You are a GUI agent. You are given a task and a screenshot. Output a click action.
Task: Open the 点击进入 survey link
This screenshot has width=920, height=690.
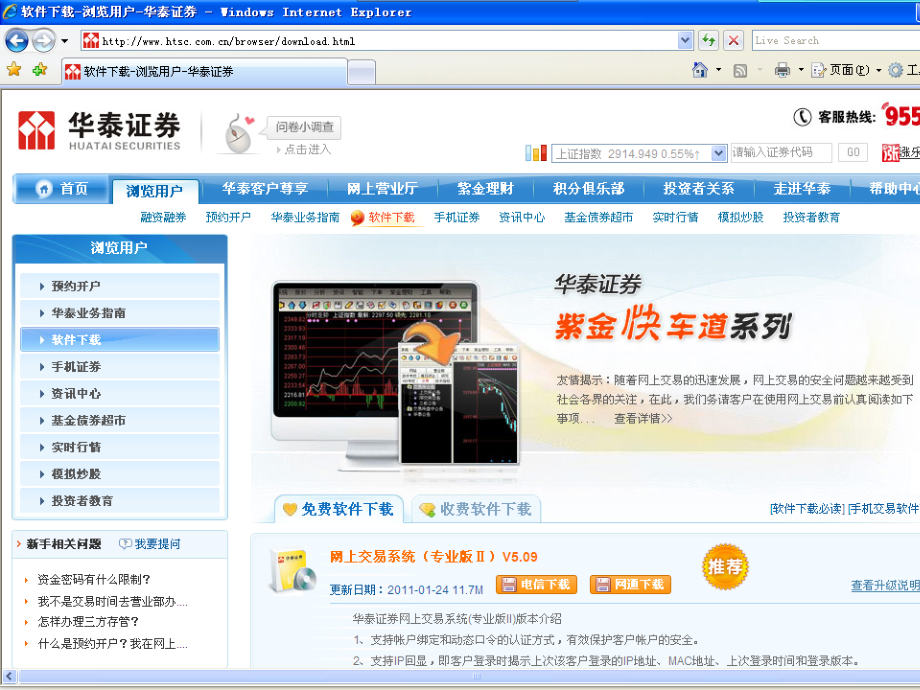coord(307,150)
